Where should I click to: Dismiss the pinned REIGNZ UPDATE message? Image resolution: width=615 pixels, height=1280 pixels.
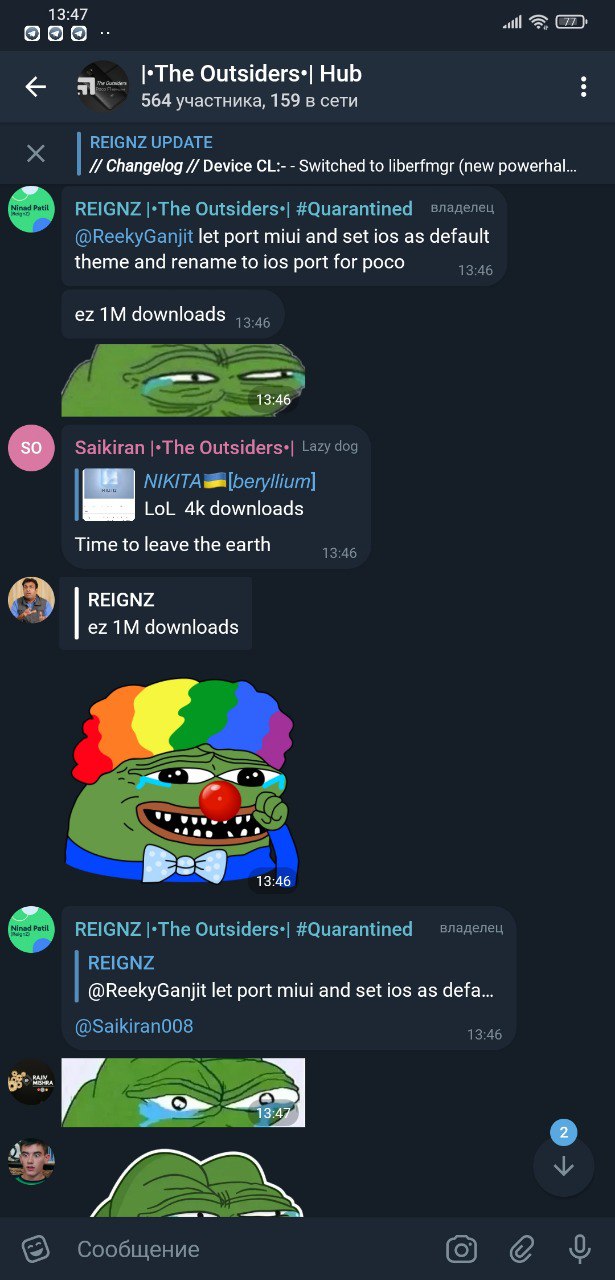pyautogui.click(x=36, y=153)
